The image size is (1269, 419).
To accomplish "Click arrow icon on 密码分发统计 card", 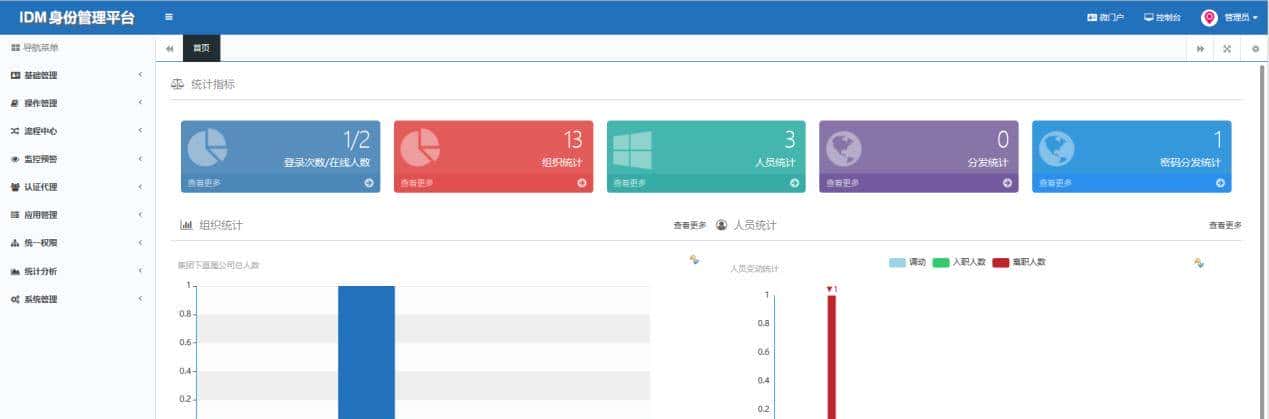I will (1220, 183).
